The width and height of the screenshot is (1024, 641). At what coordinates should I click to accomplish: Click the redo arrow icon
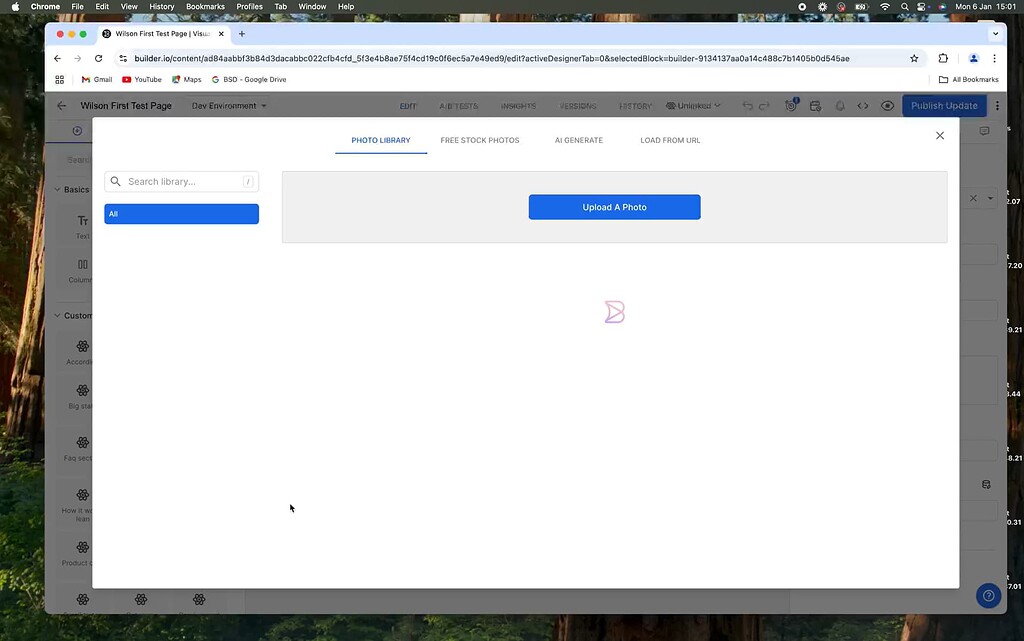762,105
